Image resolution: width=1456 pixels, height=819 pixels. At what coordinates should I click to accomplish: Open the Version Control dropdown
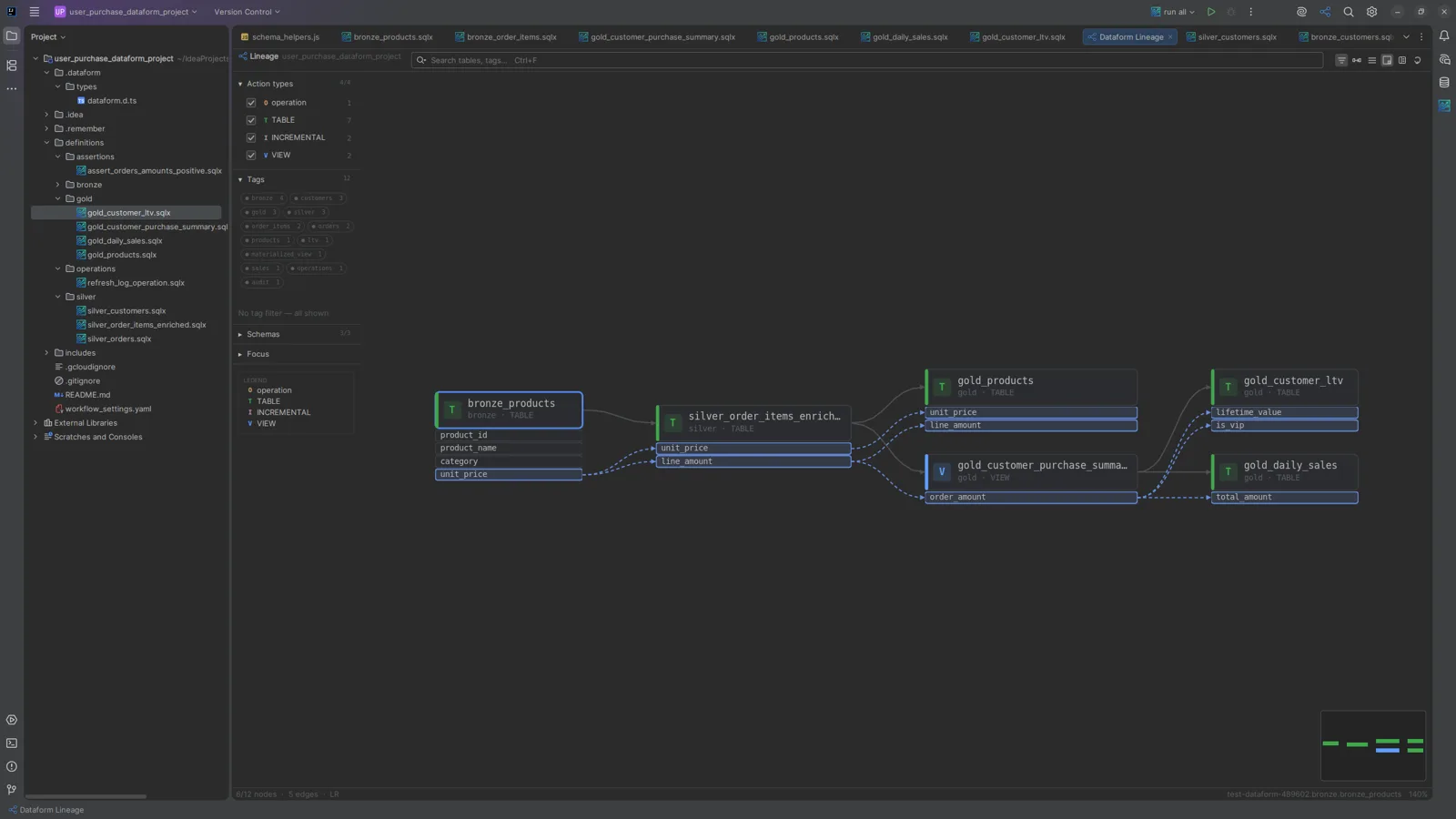[x=247, y=12]
